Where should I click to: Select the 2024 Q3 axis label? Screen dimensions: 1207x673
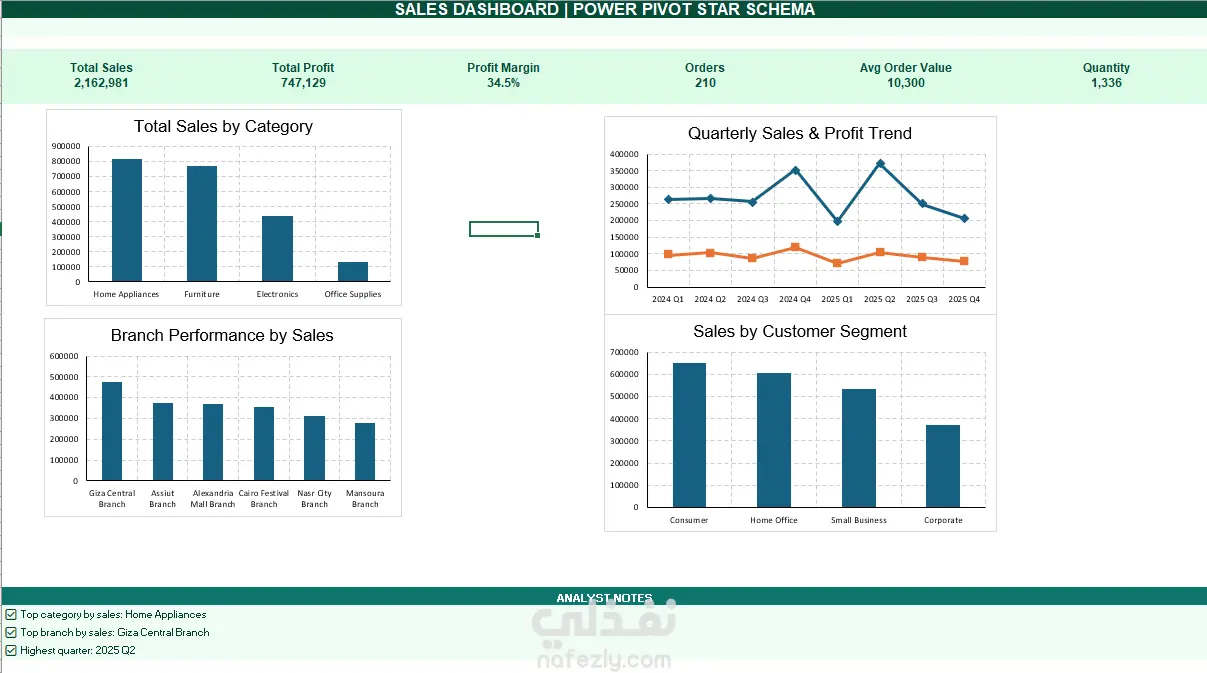(x=752, y=299)
